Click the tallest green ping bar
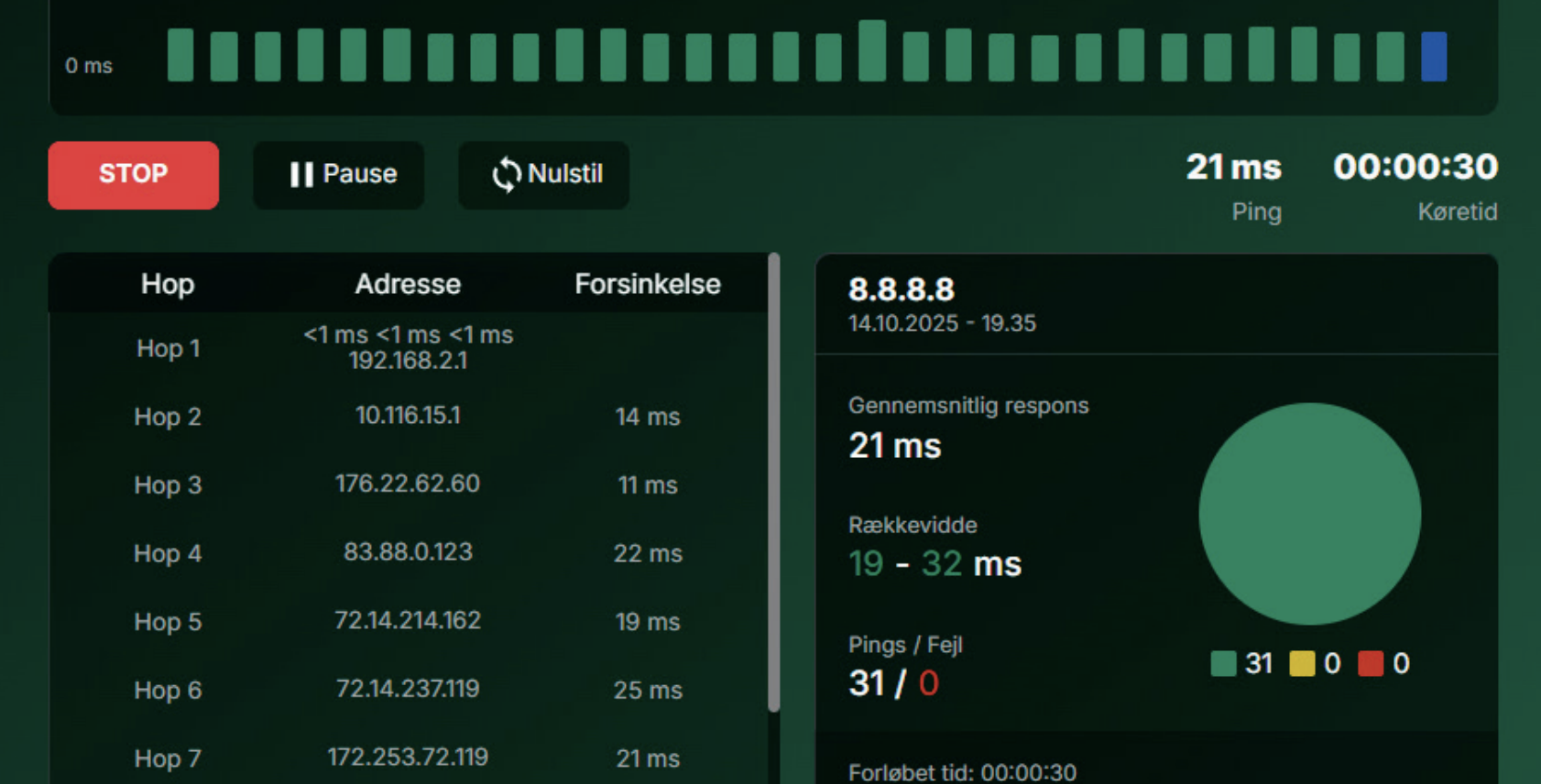The image size is (1541, 784). click(x=872, y=51)
